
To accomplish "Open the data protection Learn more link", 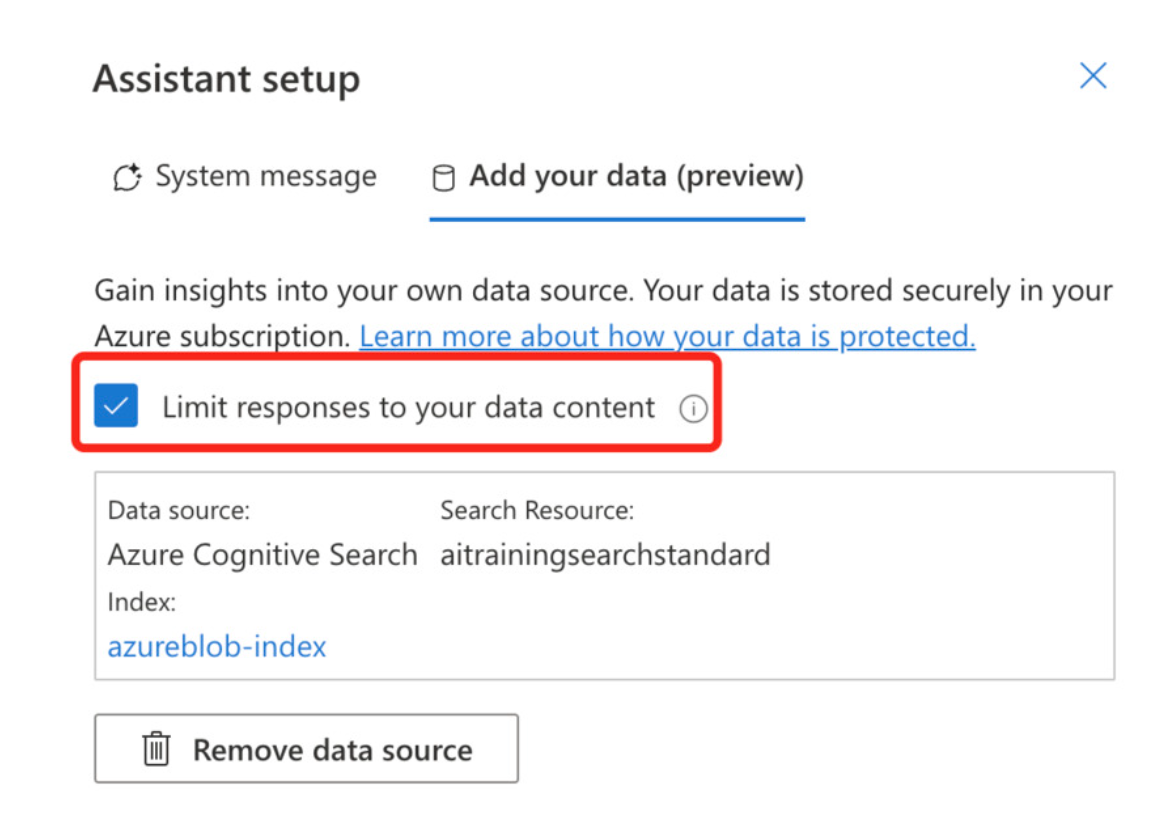I will click(667, 336).
